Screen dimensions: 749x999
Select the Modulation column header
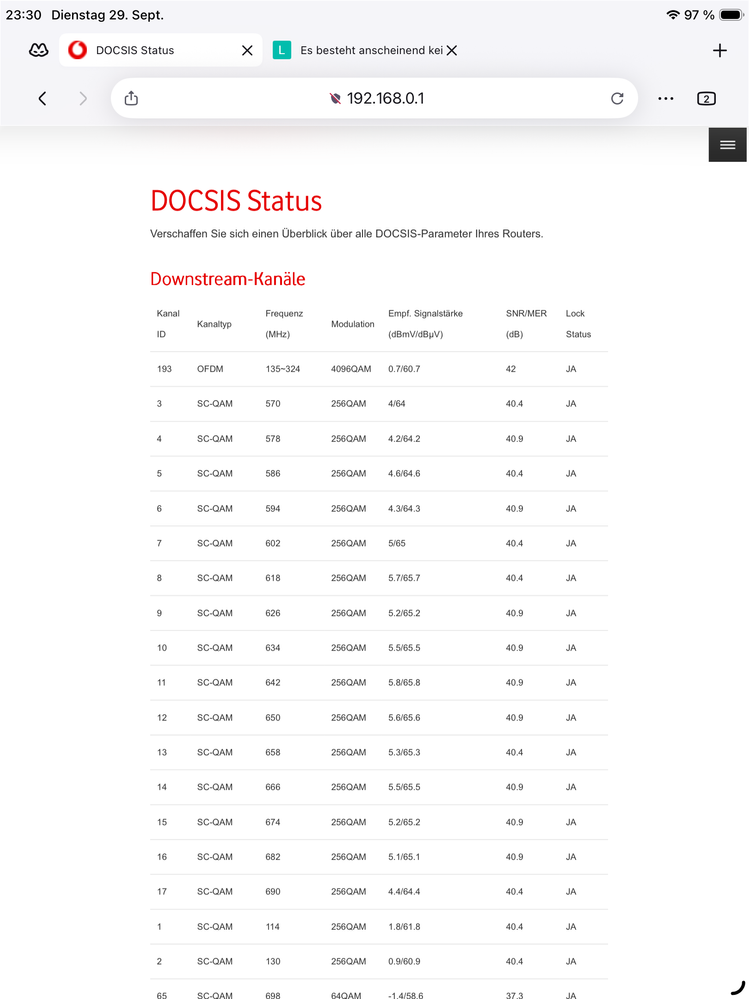click(352, 324)
